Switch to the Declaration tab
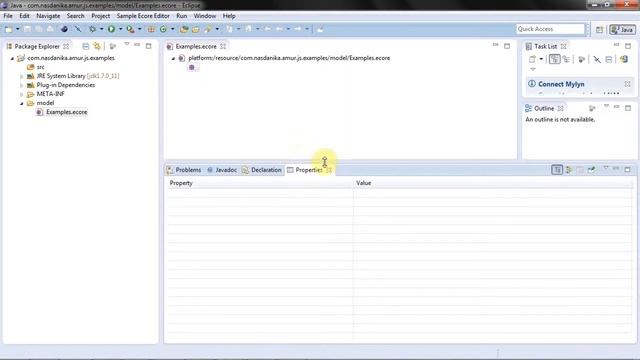The width and height of the screenshot is (640, 360). (x=262, y=170)
